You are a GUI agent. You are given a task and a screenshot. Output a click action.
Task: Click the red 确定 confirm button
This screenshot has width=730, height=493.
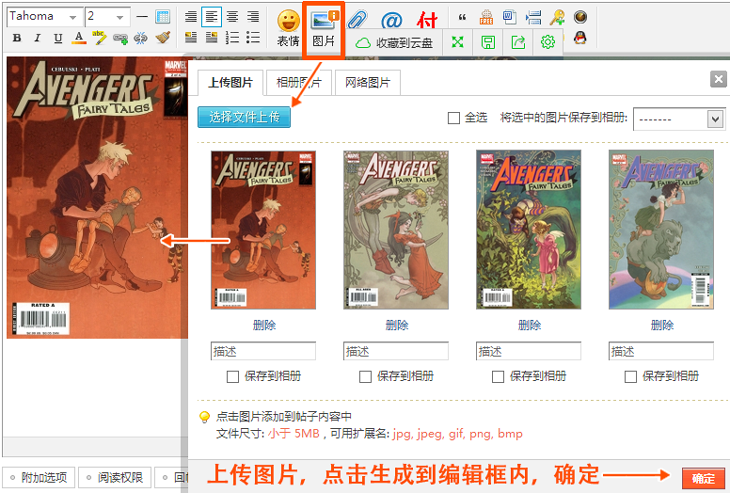coord(703,478)
